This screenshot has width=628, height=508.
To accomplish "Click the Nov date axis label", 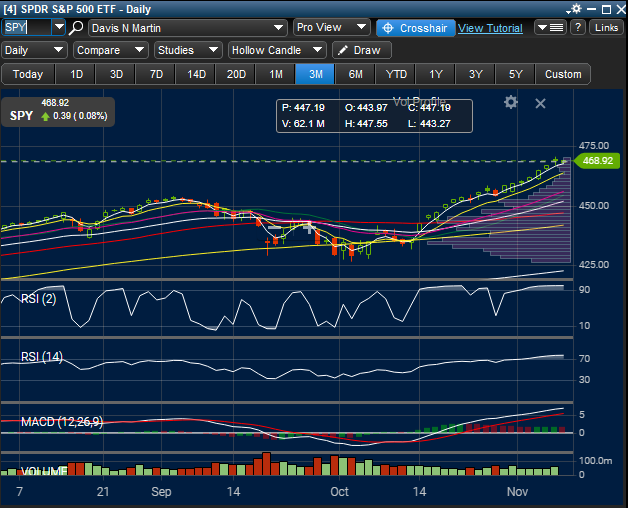I will click(517, 492).
